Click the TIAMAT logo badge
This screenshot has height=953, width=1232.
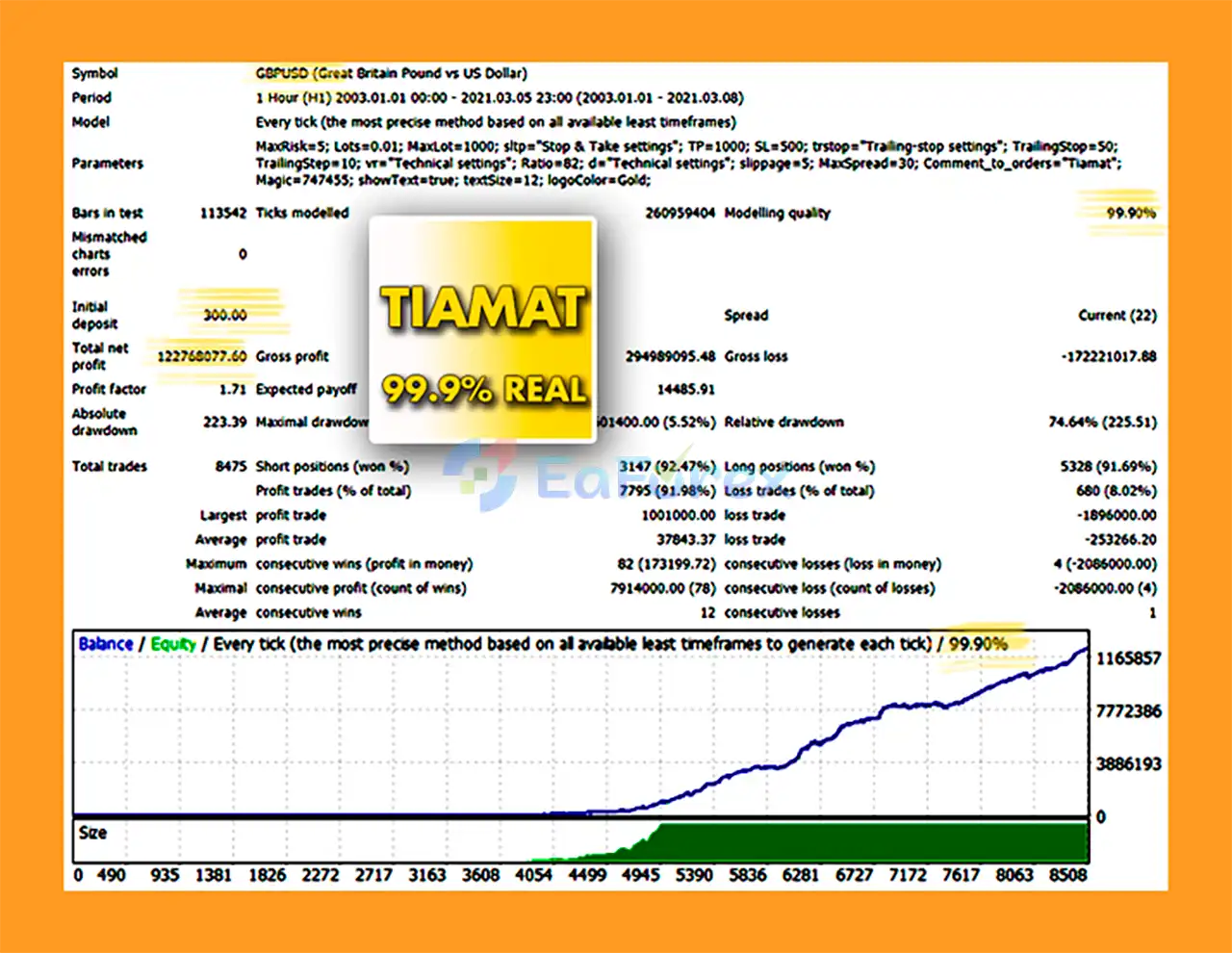pos(482,308)
